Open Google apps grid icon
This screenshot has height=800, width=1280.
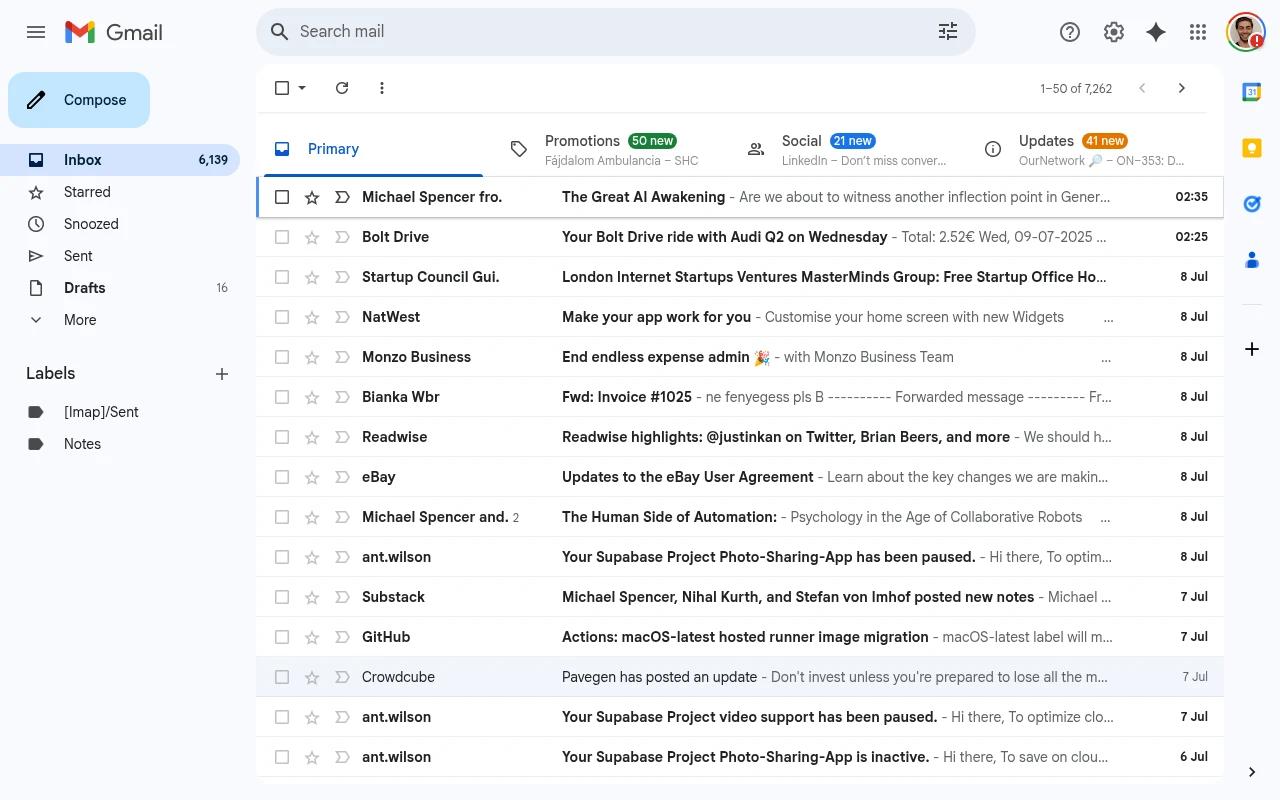[1198, 32]
